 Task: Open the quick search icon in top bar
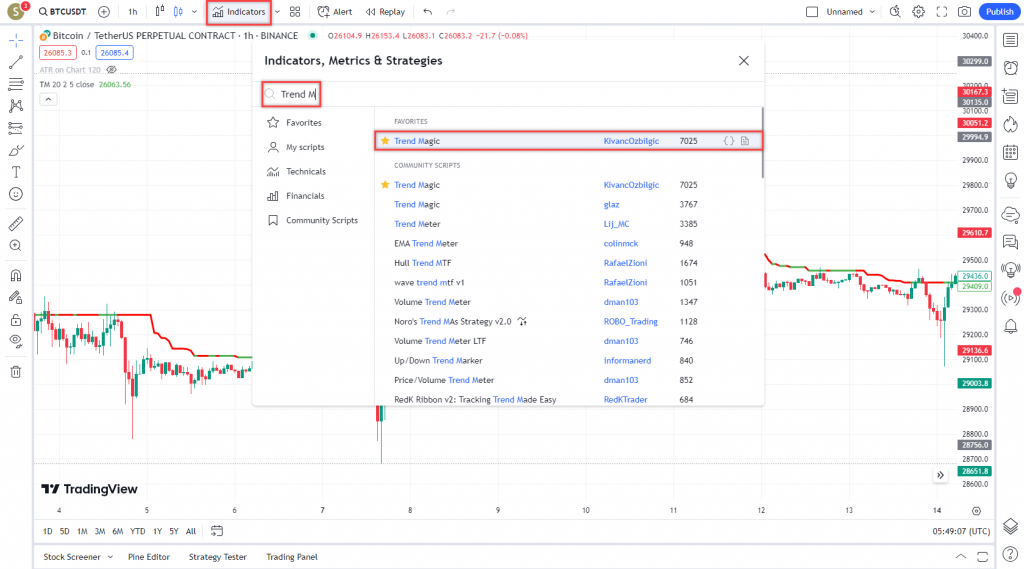coord(895,12)
